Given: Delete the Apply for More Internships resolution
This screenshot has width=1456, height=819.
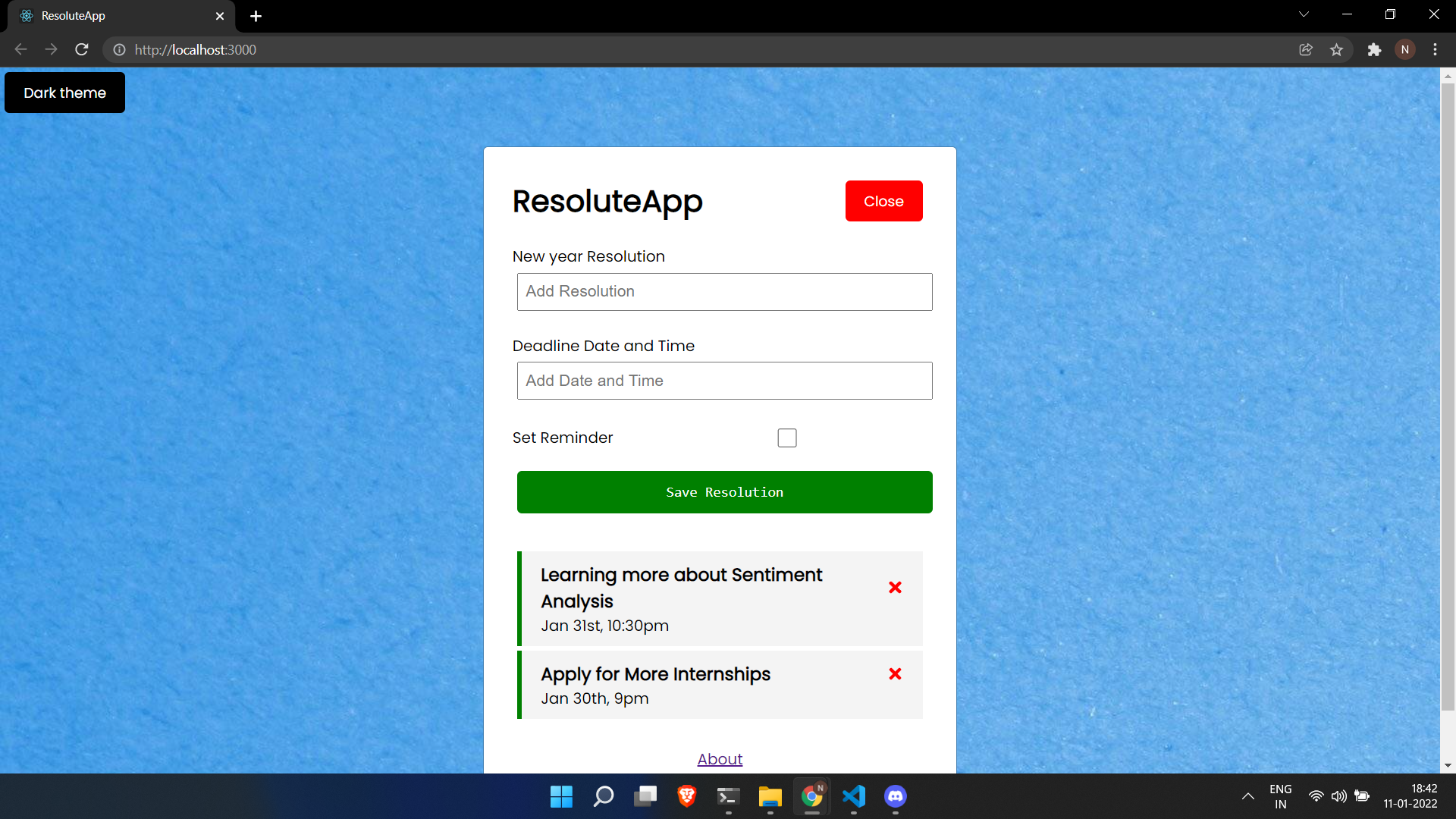Looking at the screenshot, I should pos(895,674).
